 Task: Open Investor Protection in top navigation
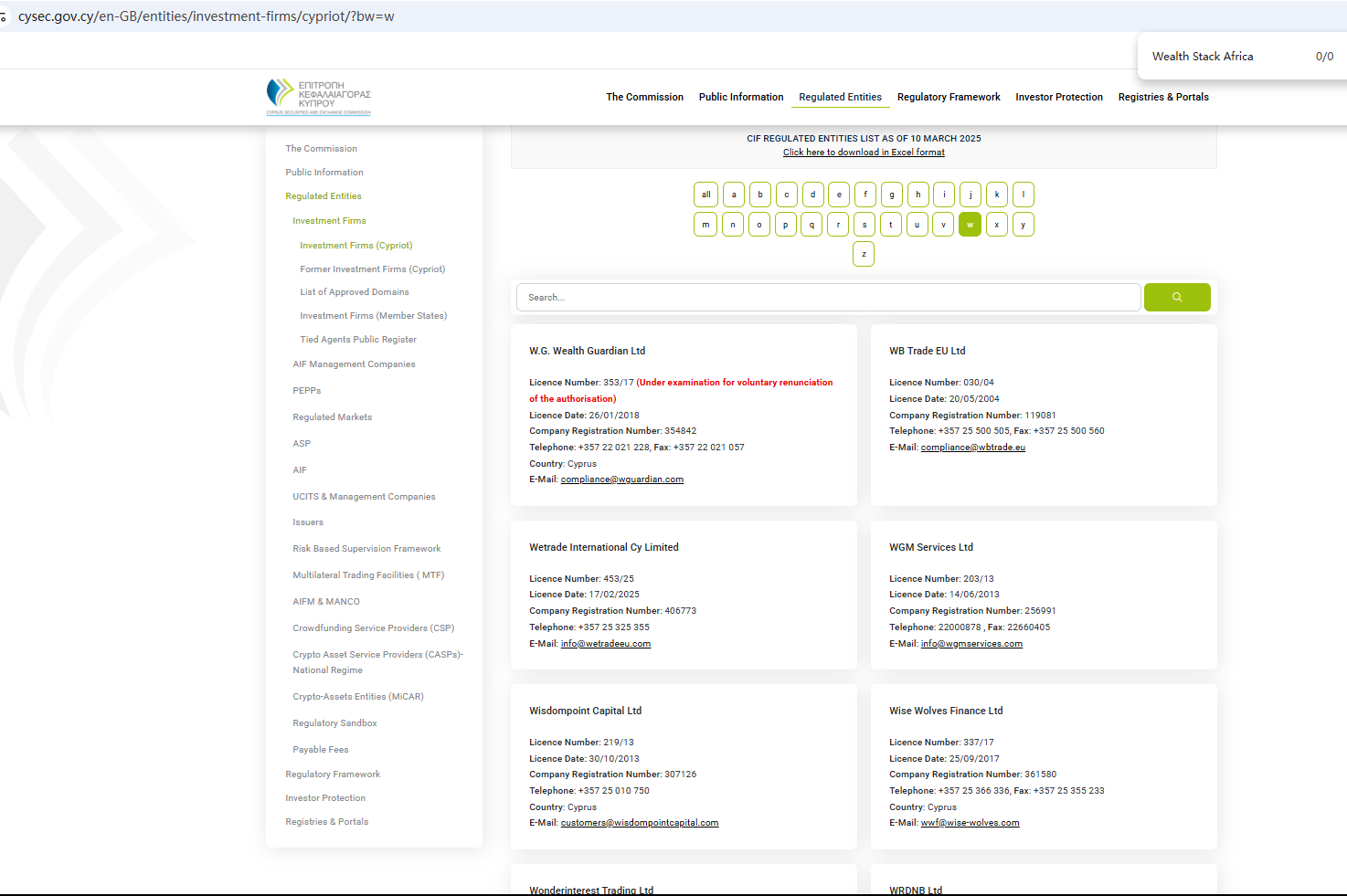pyautogui.click(x=1058, y=97)
